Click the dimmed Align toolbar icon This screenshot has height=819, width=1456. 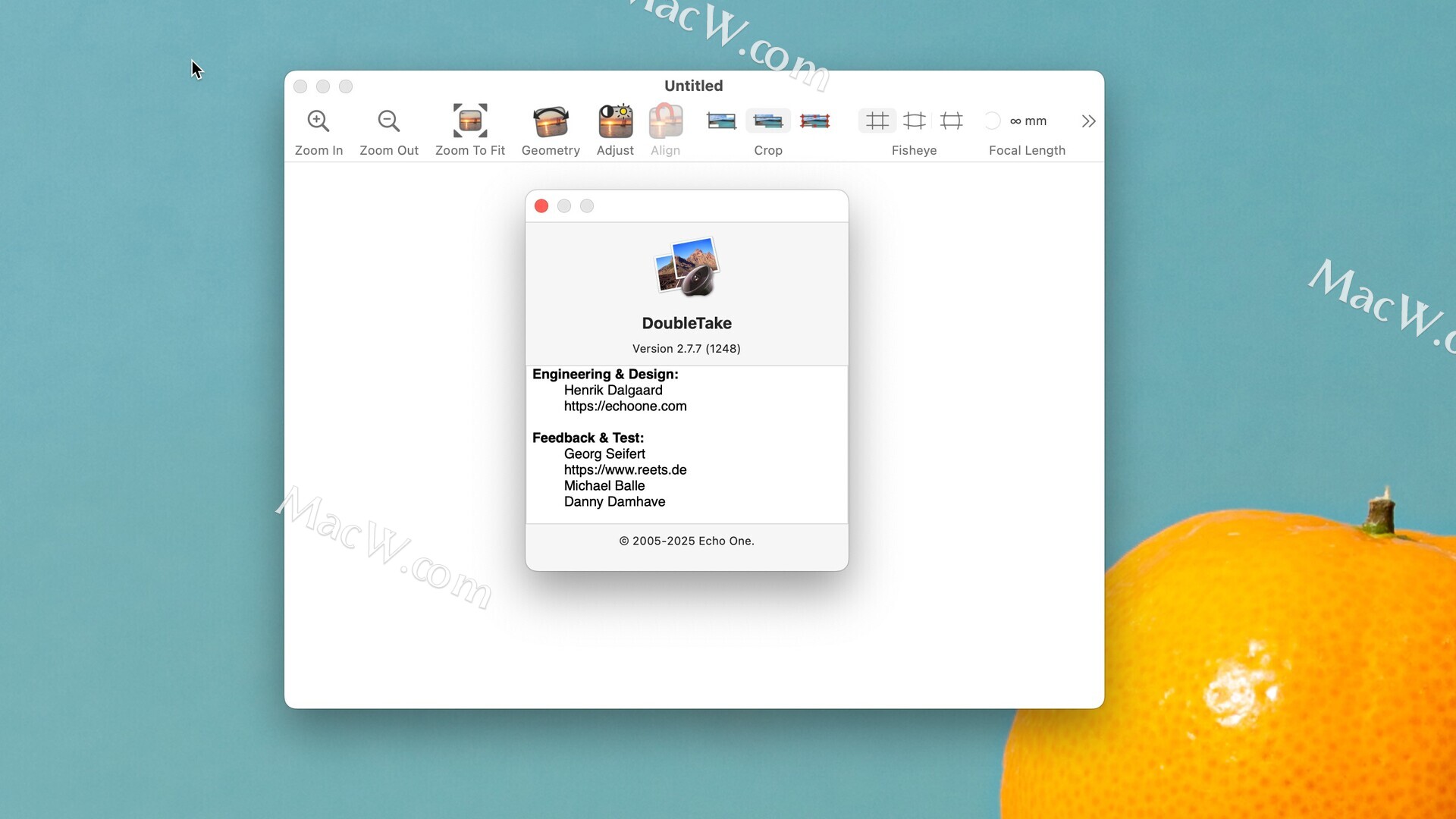666,121
